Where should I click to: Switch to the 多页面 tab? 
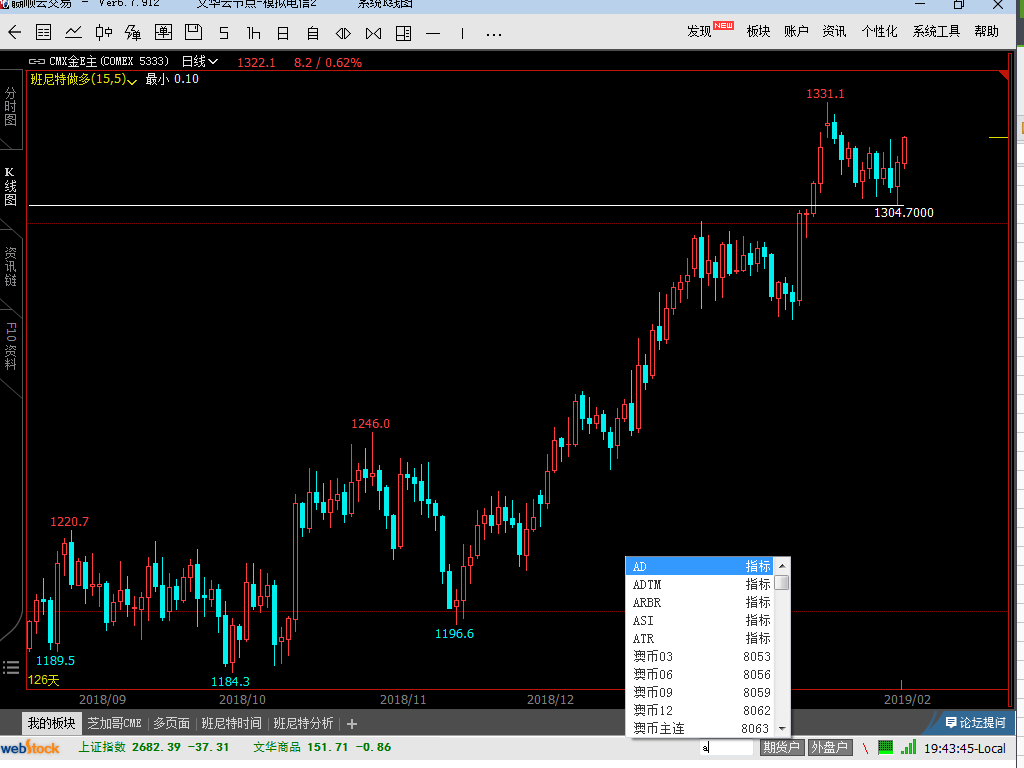tap(171, 723)
